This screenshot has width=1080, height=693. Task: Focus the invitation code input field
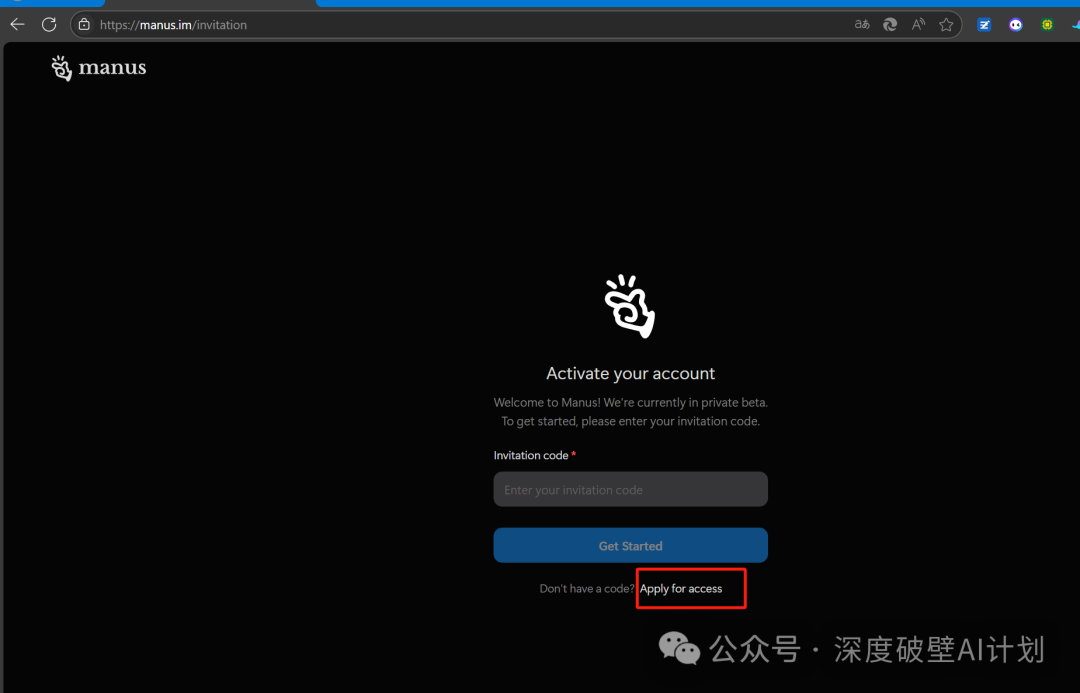[630, 489]
